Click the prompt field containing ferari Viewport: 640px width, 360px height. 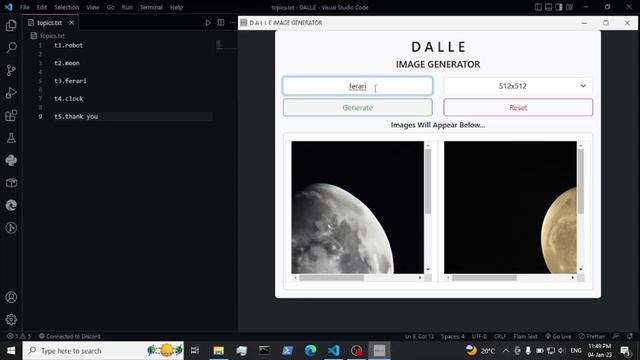click(x=358, y=86)
